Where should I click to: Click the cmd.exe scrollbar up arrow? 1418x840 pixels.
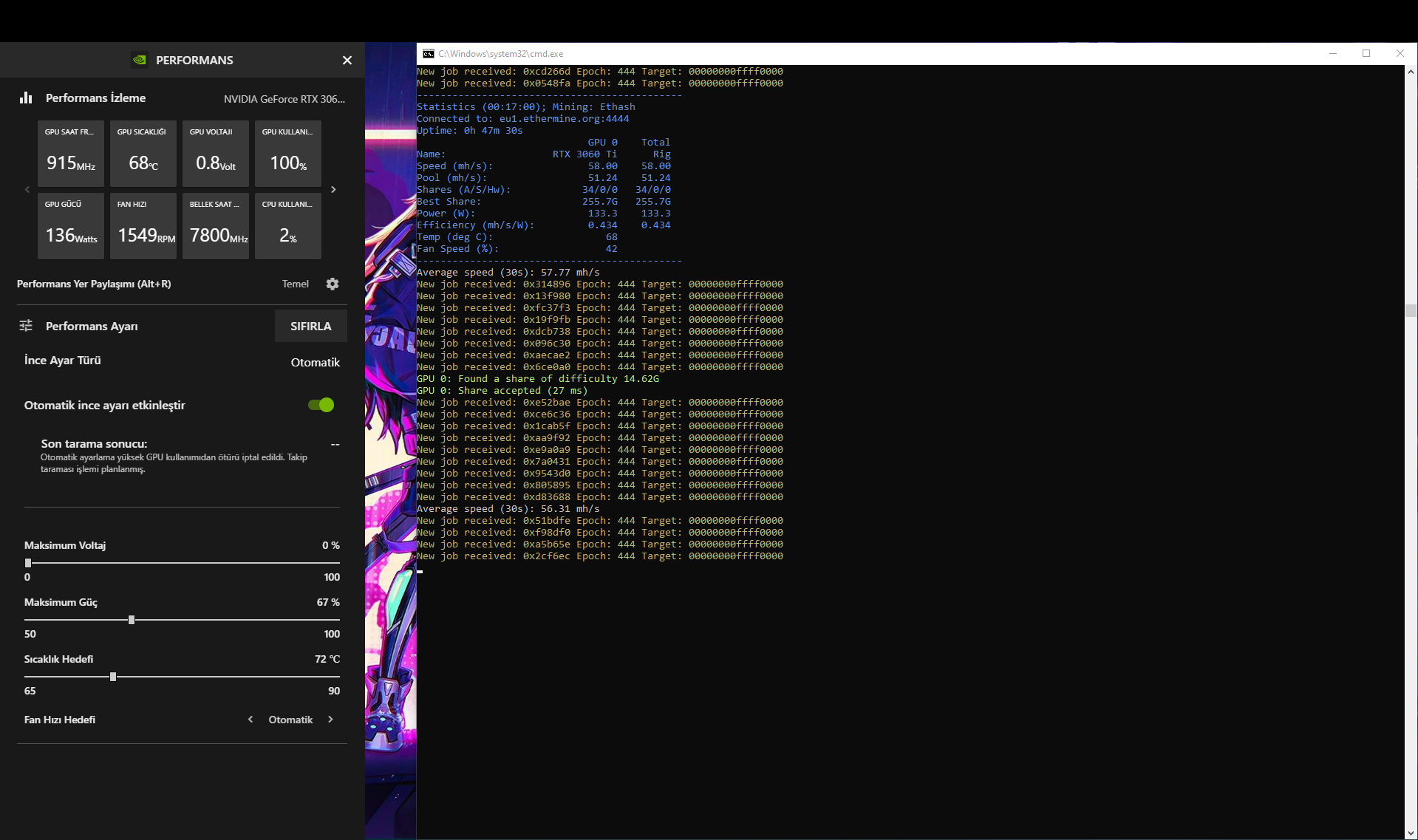[x=1411, y=72]
